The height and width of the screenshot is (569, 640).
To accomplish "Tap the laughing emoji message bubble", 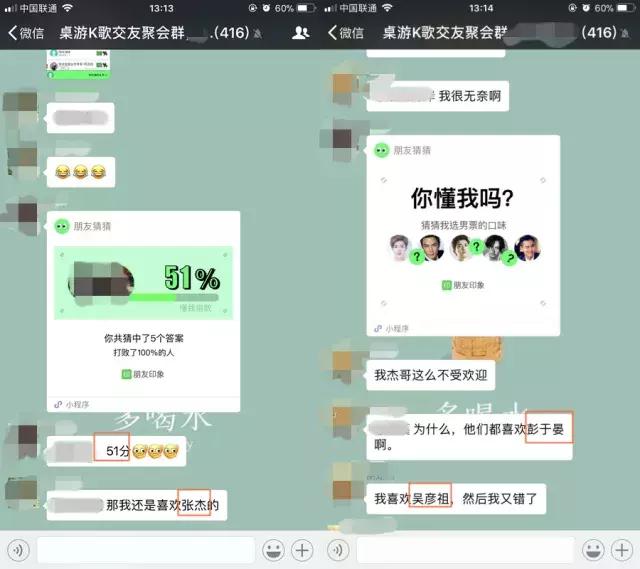I will (81, 172).
